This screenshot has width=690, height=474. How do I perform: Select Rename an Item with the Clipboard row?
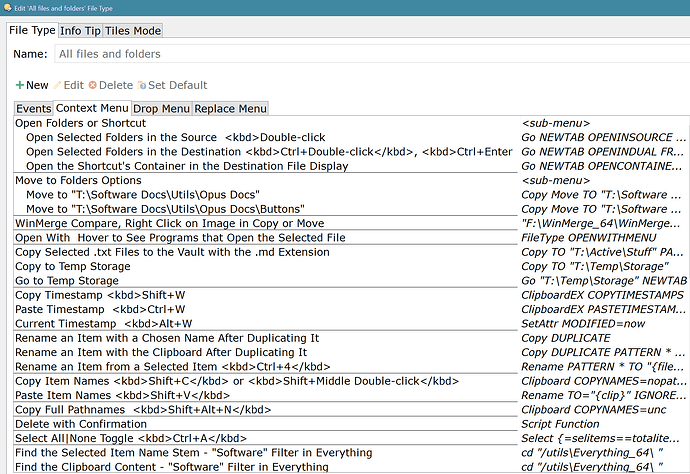[x=352, y=353]
